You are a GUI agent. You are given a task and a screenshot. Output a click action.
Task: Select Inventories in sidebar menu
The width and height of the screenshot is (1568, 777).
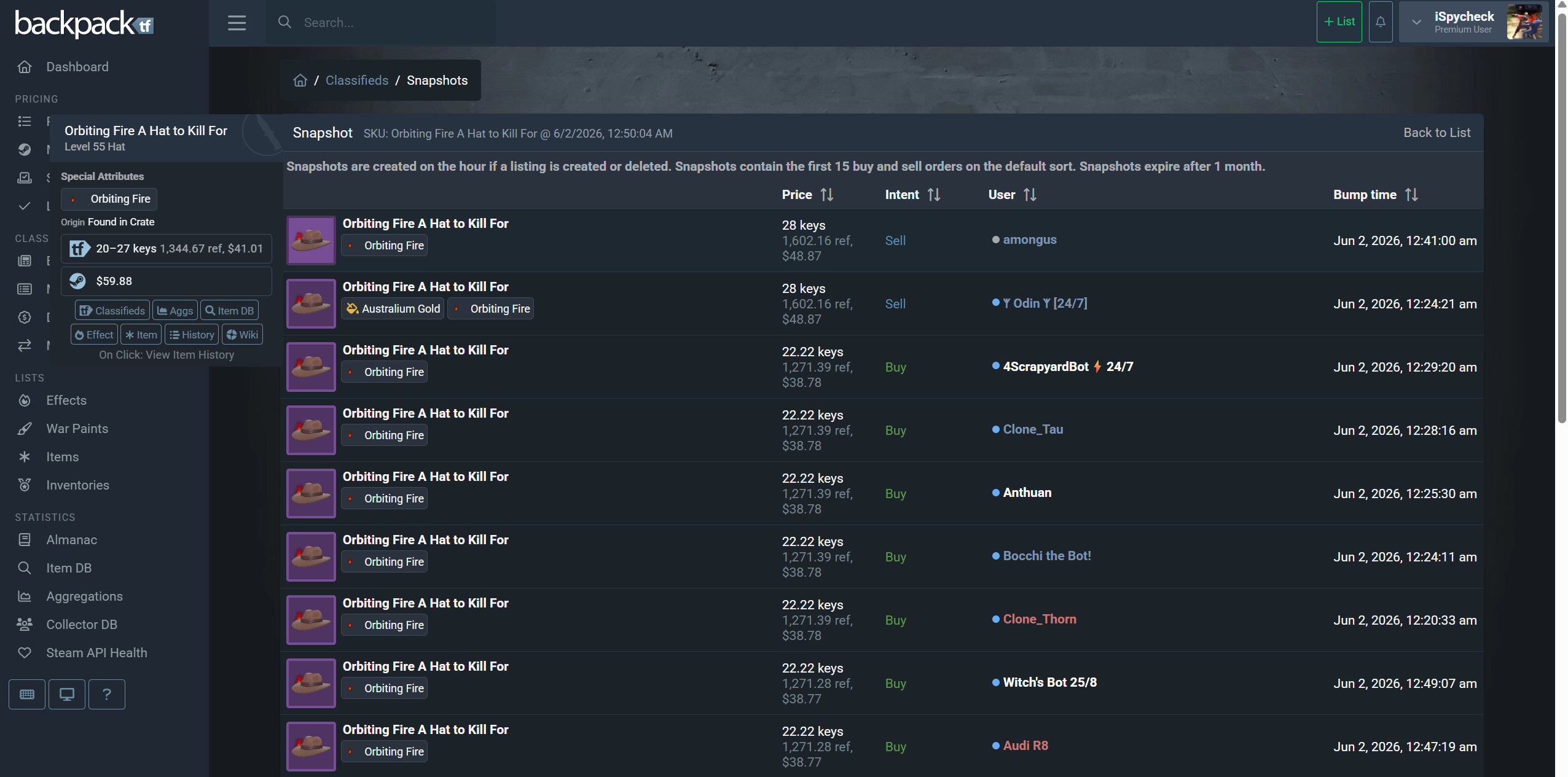click(78, 485)
